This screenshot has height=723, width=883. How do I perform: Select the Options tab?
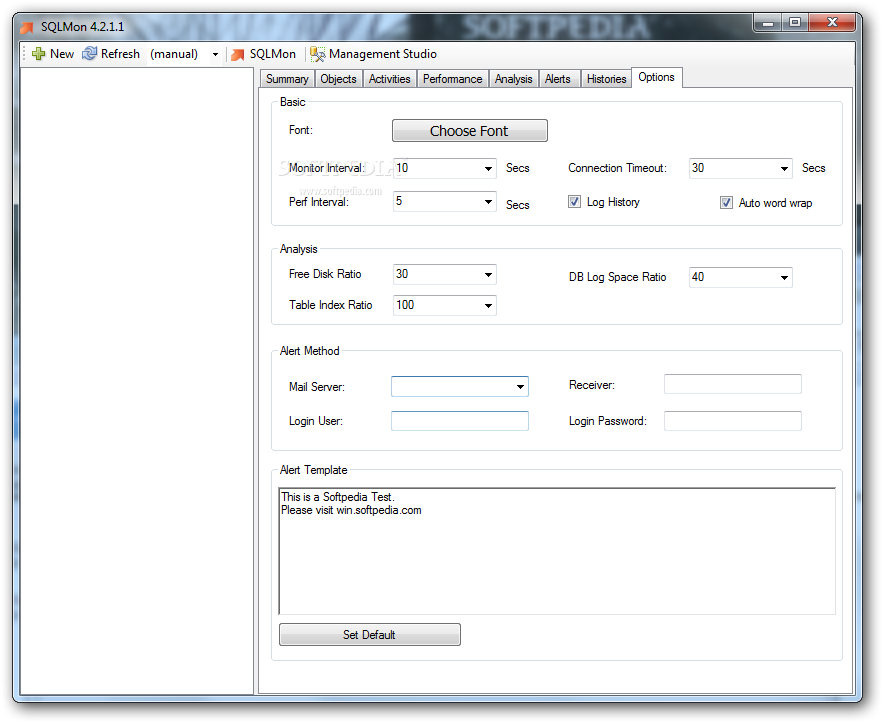(x=657, y=77)
